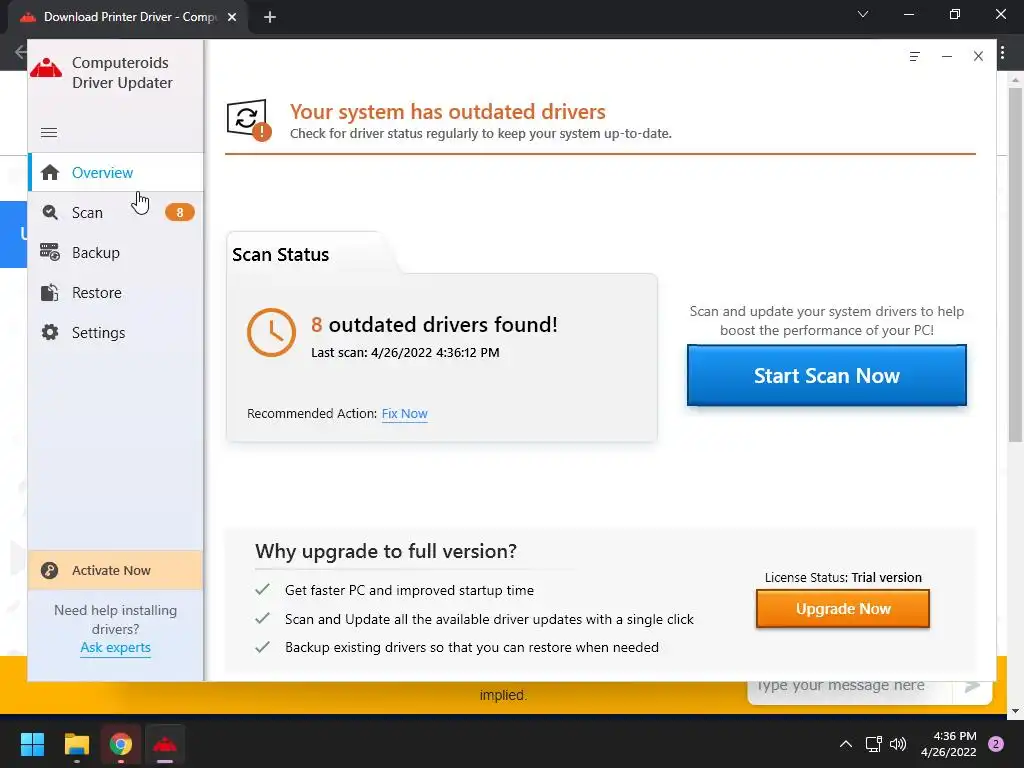Click the Computeroids red logo in the sidebar

46,68
